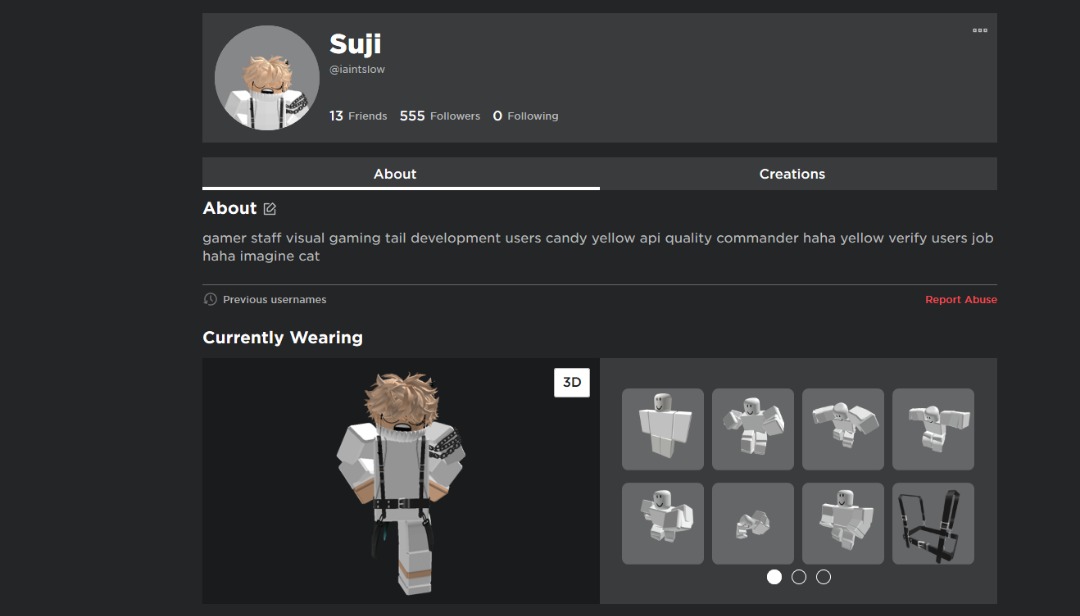The height and width of the screenshot is (616, 1080).
Task: Select the standing idle animation item
Action: pos(663,429)
